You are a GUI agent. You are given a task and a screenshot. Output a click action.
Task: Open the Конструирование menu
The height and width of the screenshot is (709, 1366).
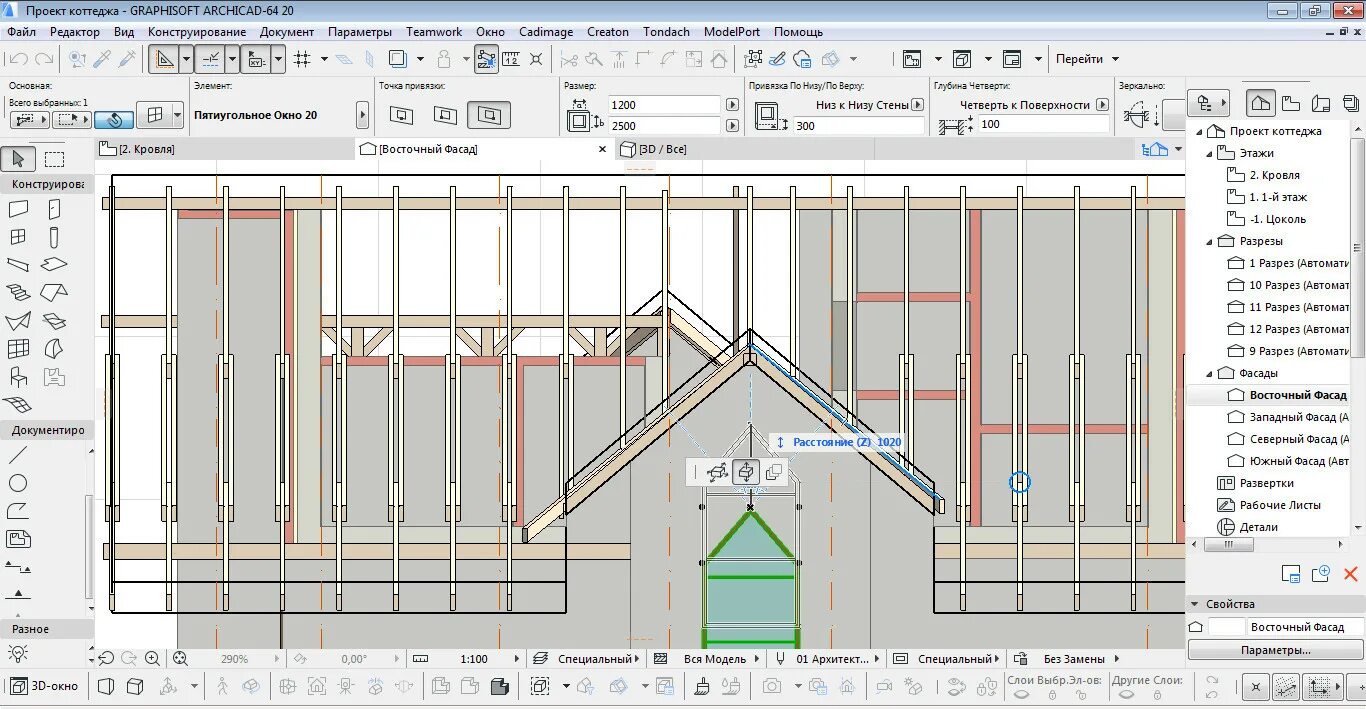[197, 32]
